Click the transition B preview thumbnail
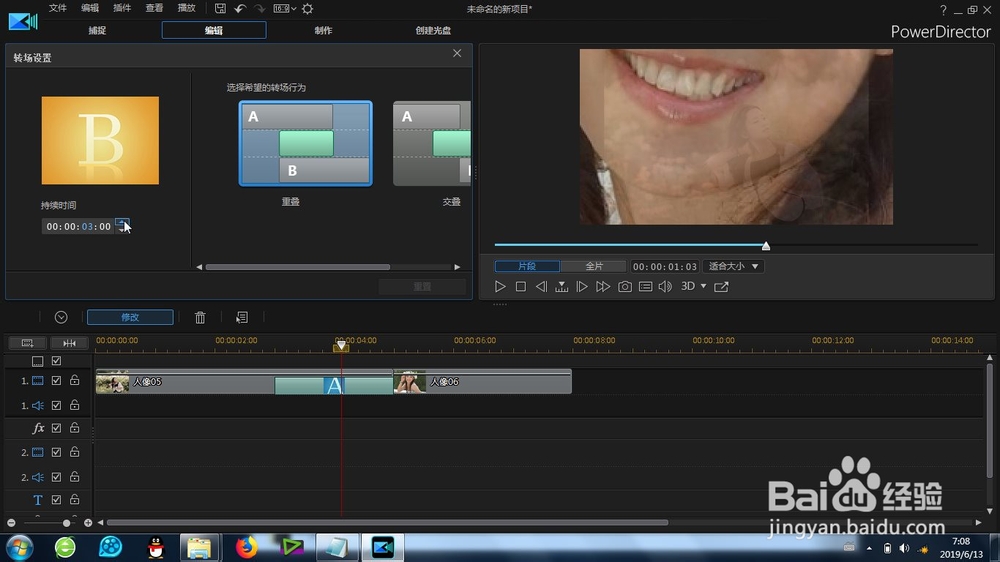The image size is (1000, 562). point(100,140)
